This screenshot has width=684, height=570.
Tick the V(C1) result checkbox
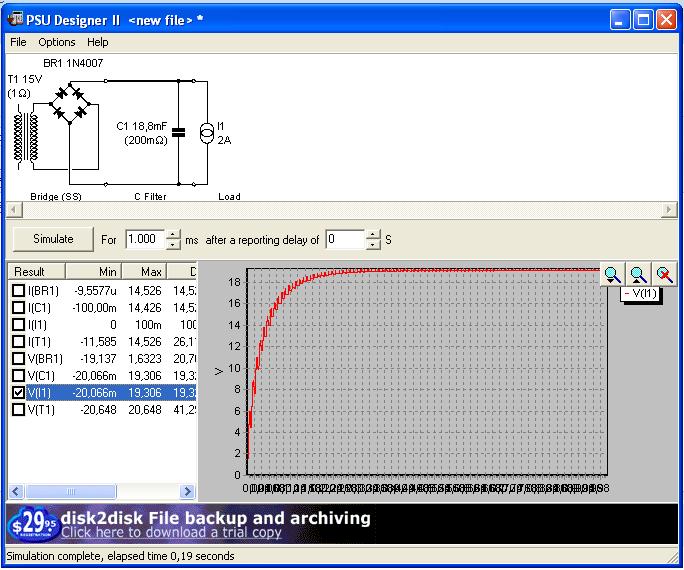(x=18, y=376)
